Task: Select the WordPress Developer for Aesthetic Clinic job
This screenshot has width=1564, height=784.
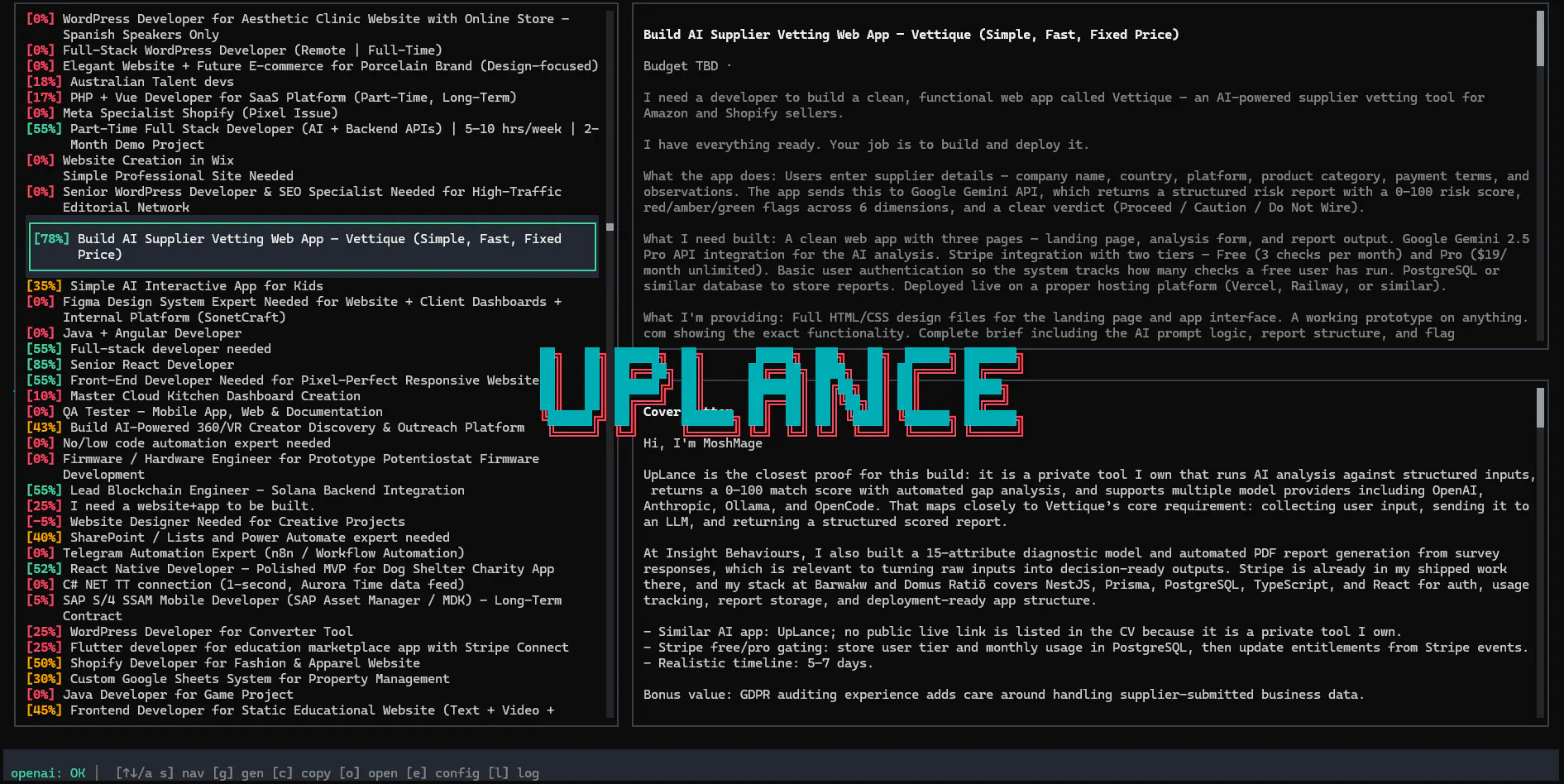Action: coord(313,26)
